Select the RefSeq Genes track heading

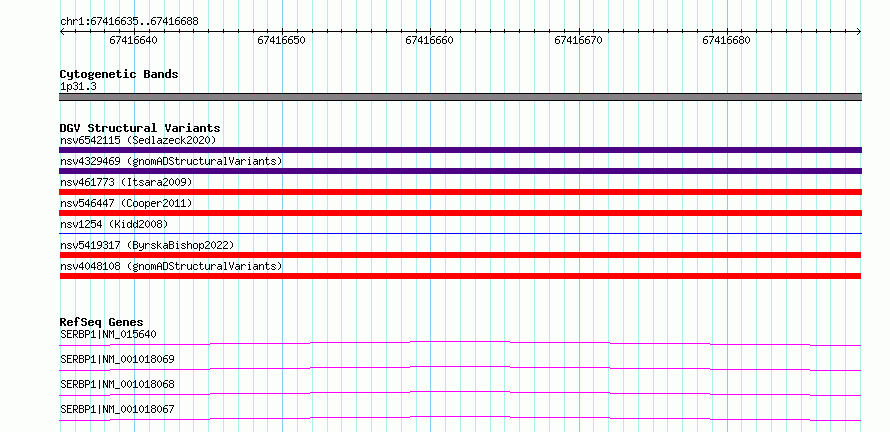click(102, 322)
